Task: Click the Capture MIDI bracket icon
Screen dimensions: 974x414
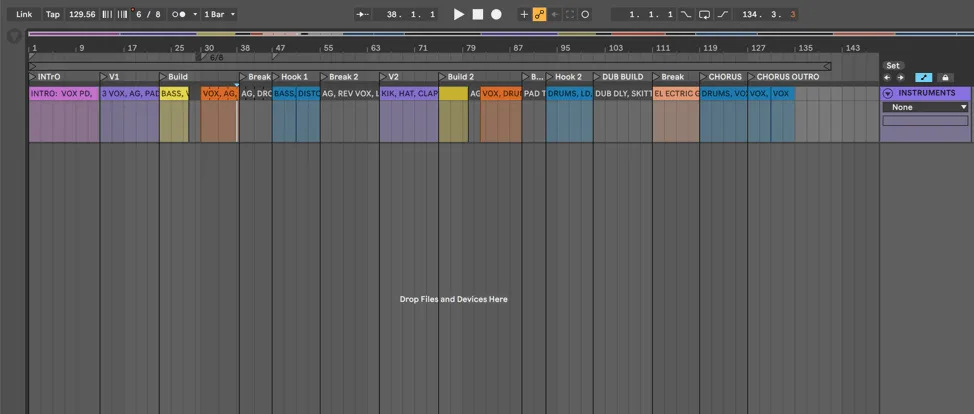Action: click(x=570, y=14)
